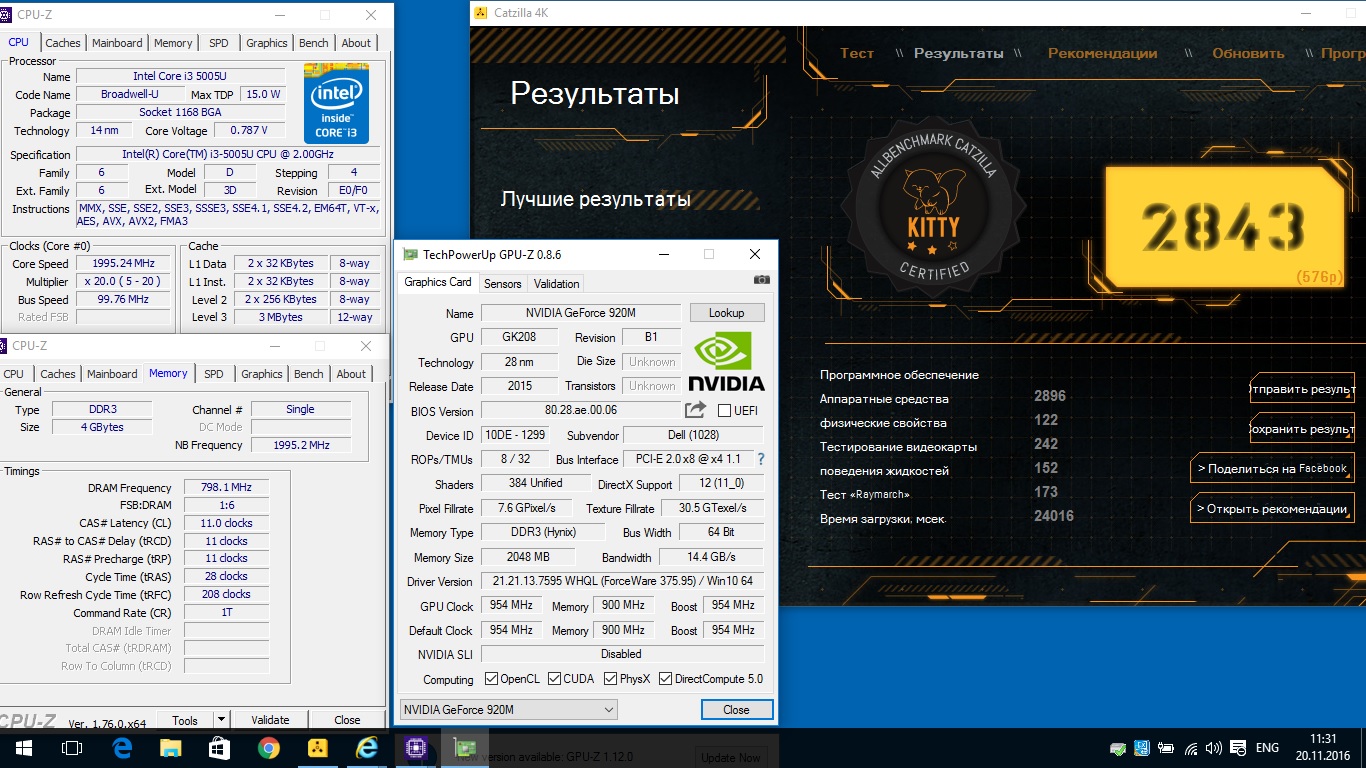Open the Wi-Fi network tray icon

click(x=1191, y=748)
